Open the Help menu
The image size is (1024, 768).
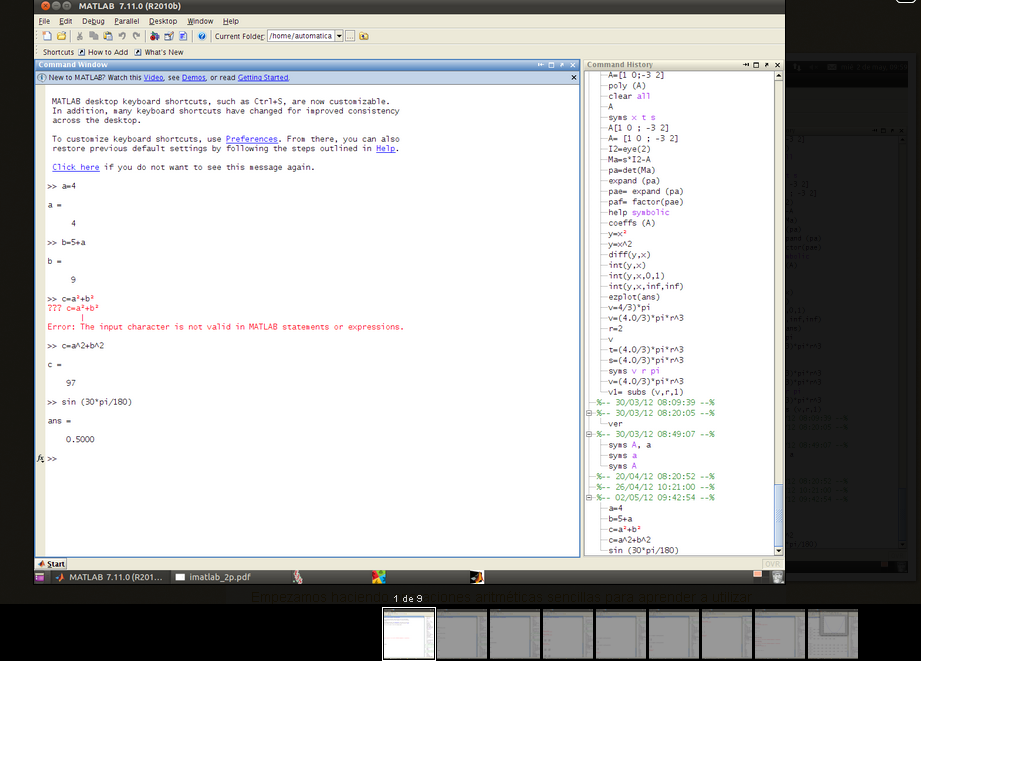tap(231, 21)
